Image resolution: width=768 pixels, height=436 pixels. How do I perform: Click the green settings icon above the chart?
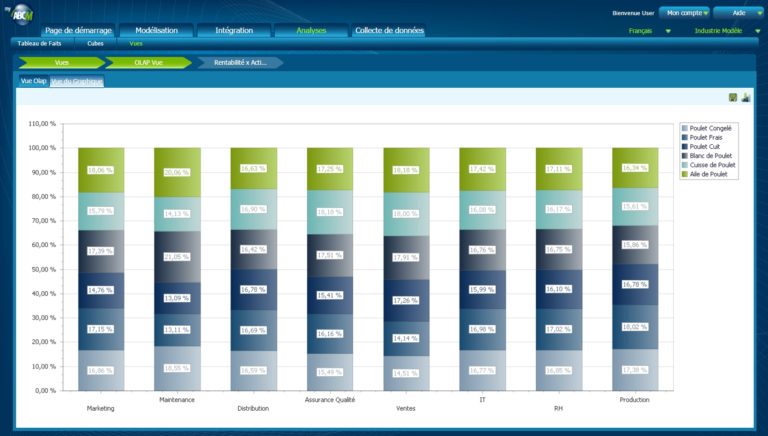[x=733, y=97]
